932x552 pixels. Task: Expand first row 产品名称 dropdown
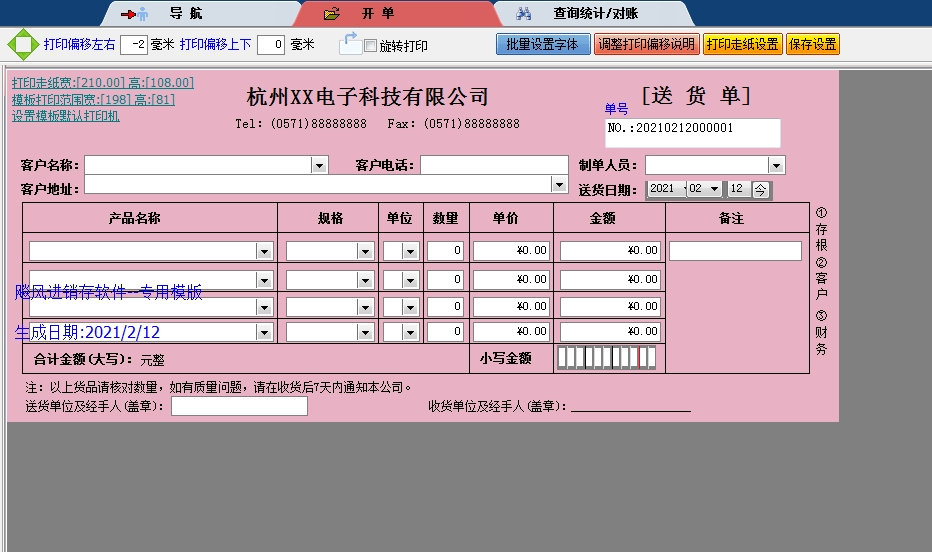pos(265,251)
